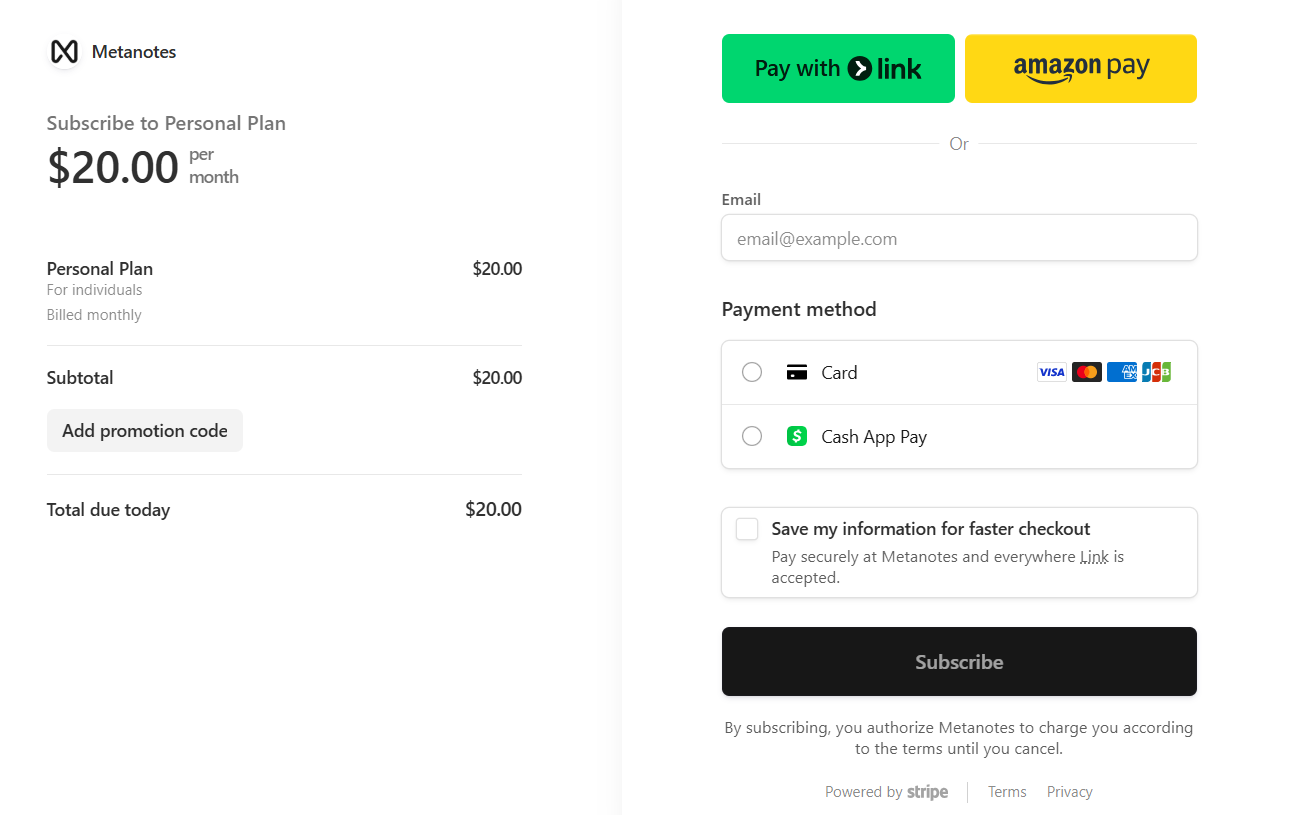Click the Mastercard logo icon
The image size is (1313, 815).
pyautogui.click(x=1086, y=372)
